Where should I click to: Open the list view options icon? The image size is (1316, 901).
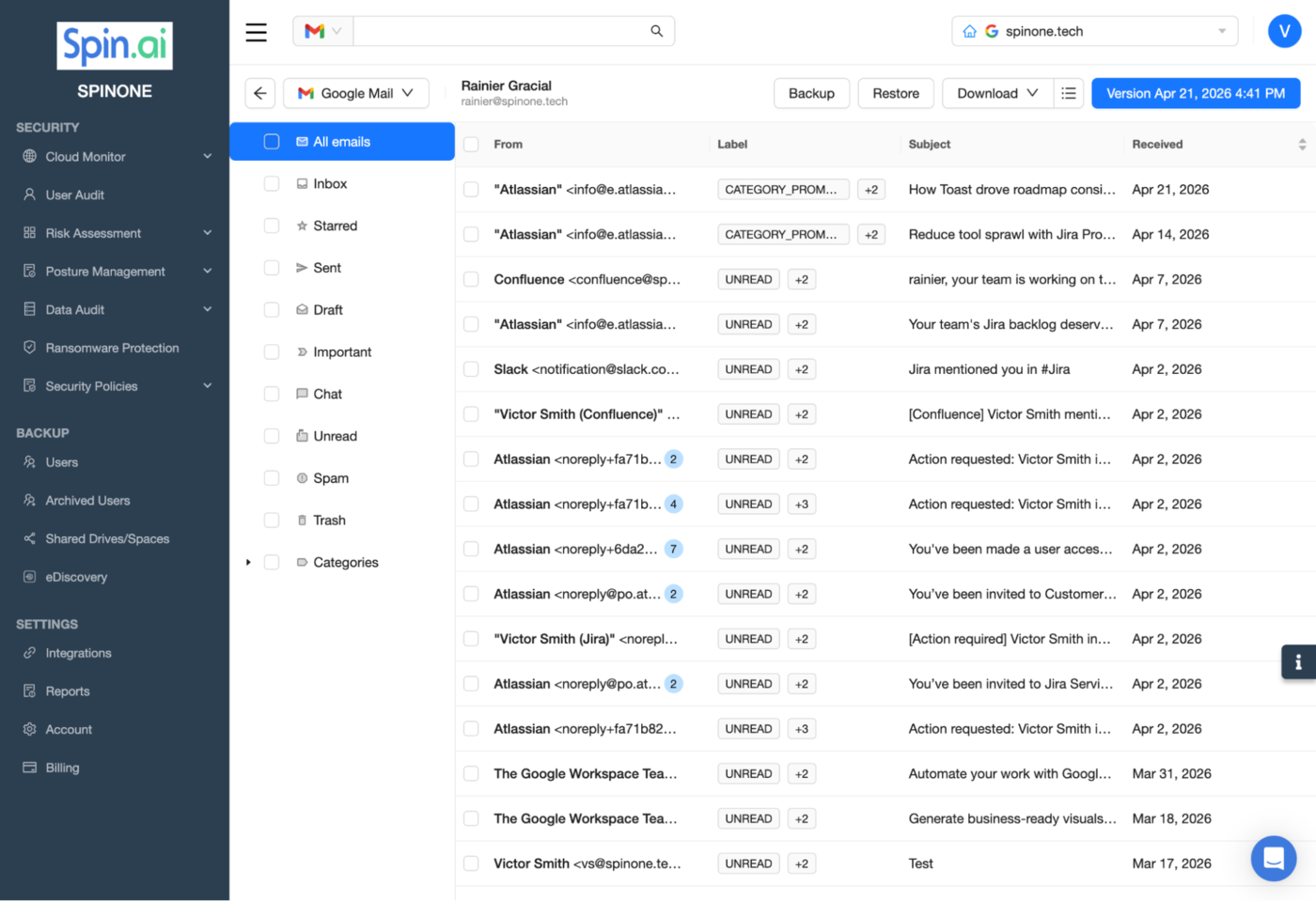click(x=1068, y=93)
